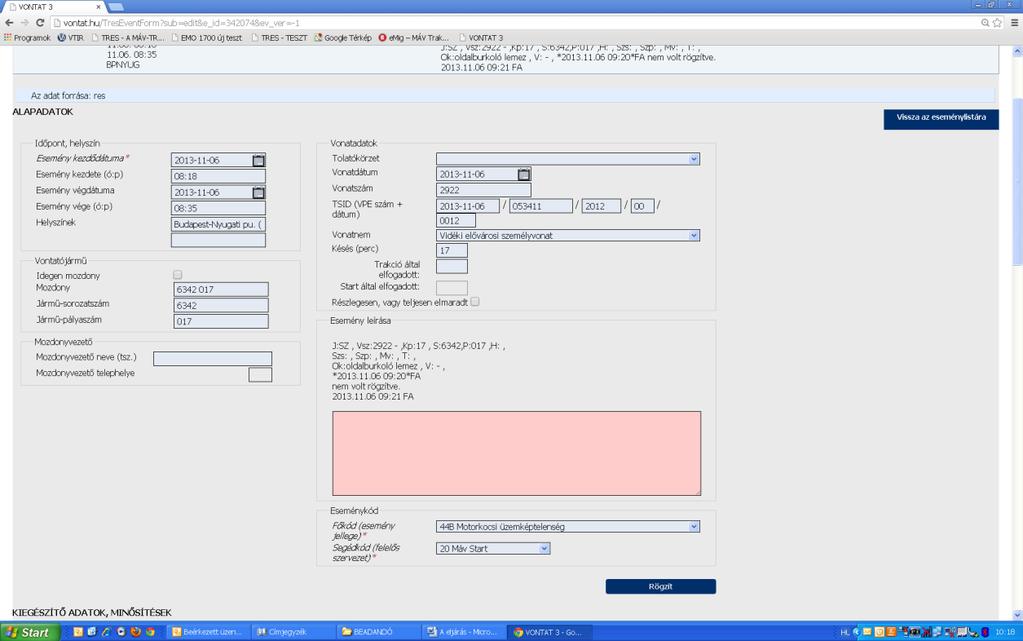Click the Helyszínek Budapest-Nyugati field
This screenshot has width=1023, height=641.
218,224
